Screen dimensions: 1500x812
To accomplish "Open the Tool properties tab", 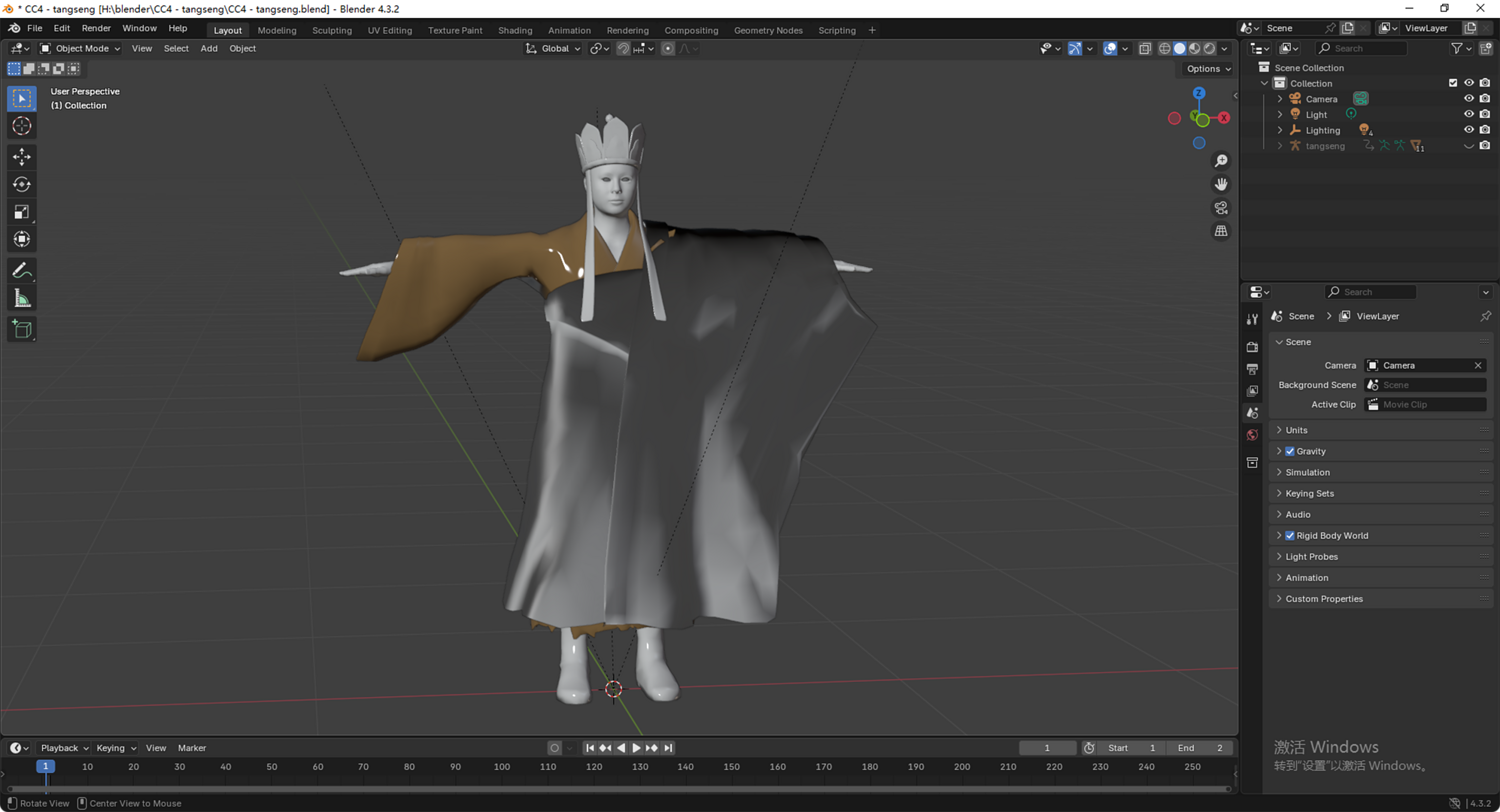I will tap(1252, 319).
